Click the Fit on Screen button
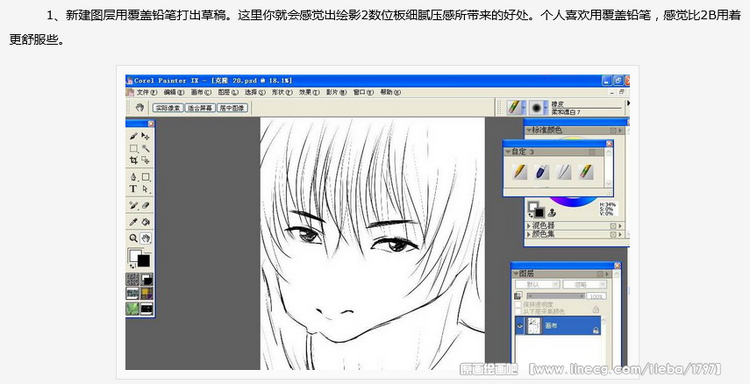Viewport: 750px width, 384px height. pos(200,108)
